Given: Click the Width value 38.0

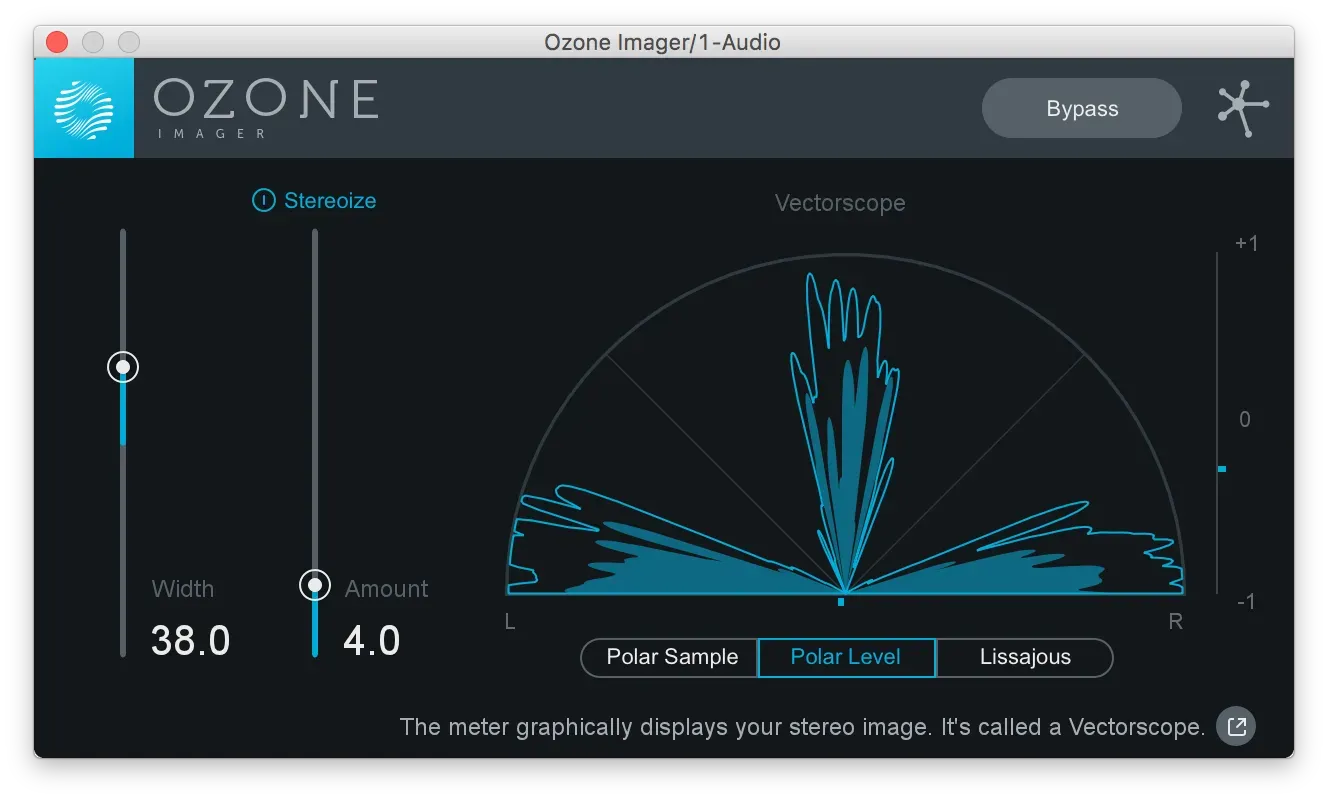Looking at the screenshot, I should point(190,640).
